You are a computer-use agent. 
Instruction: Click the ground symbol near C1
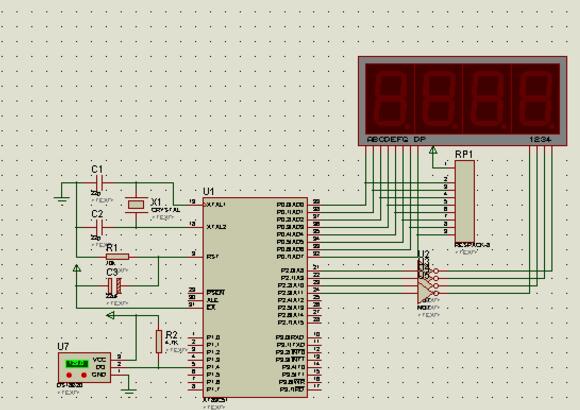tap(61, 200)
